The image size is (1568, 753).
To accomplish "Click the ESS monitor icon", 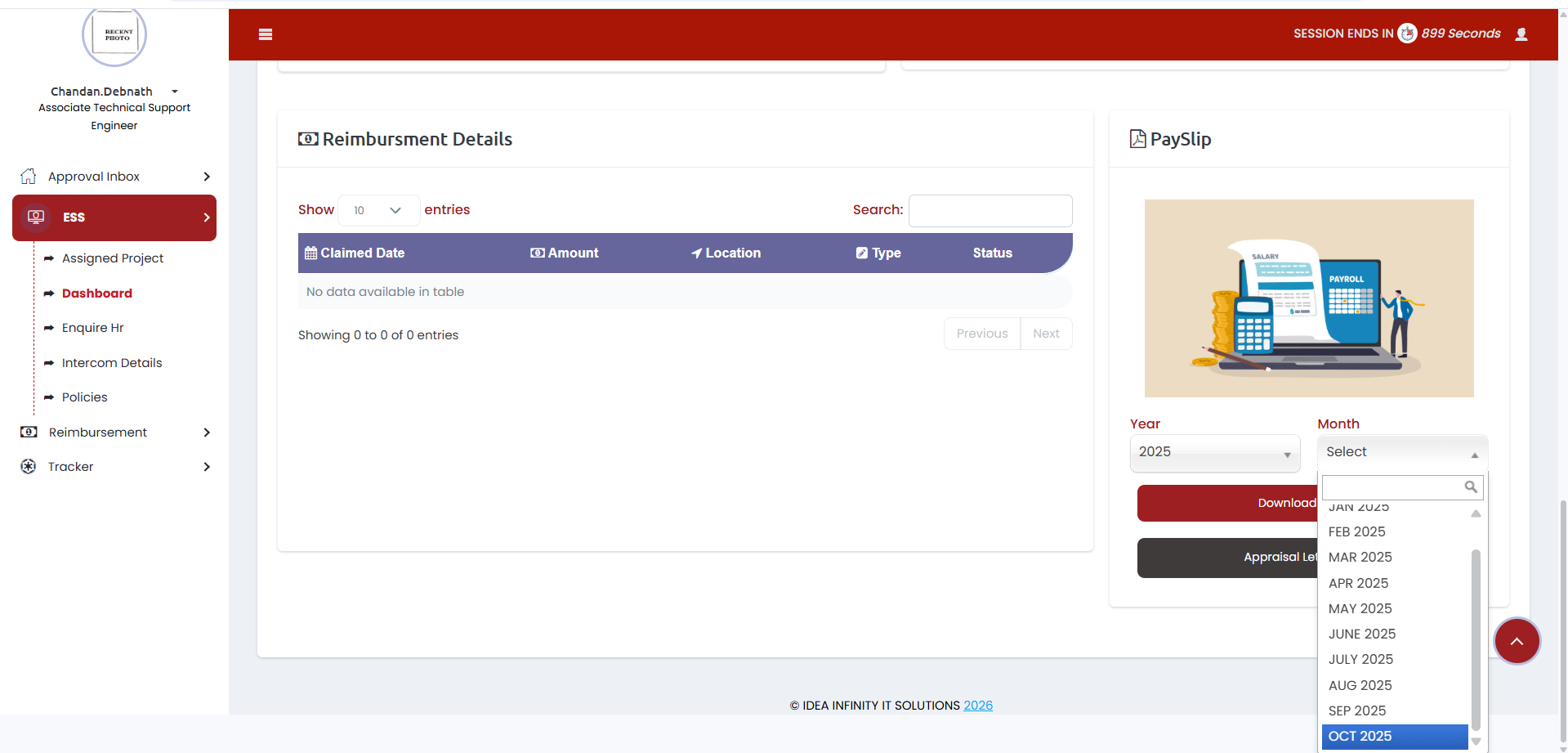I will (36, 217).
